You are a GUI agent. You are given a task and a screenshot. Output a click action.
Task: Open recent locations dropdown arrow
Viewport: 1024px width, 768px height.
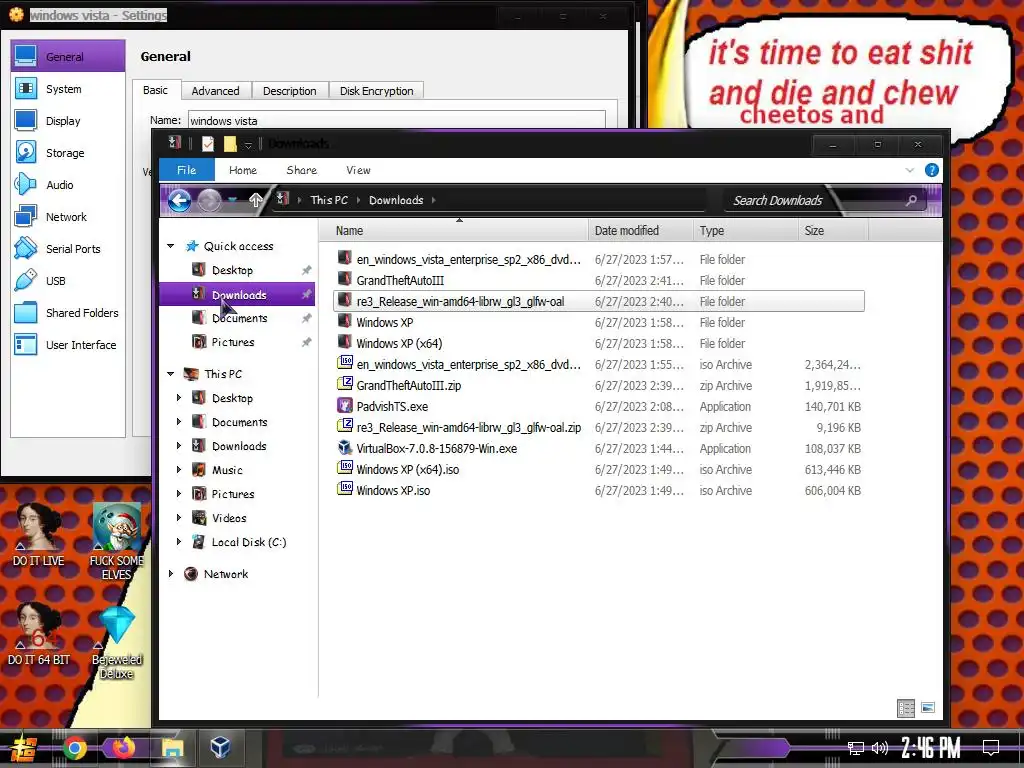[x=232, y=200]
